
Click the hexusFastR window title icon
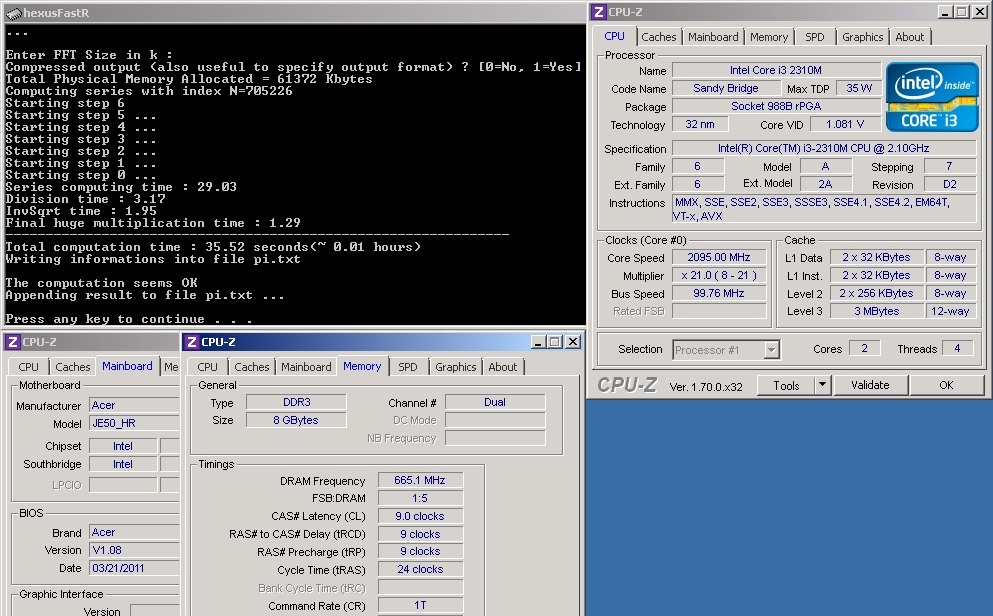point(13,13)
